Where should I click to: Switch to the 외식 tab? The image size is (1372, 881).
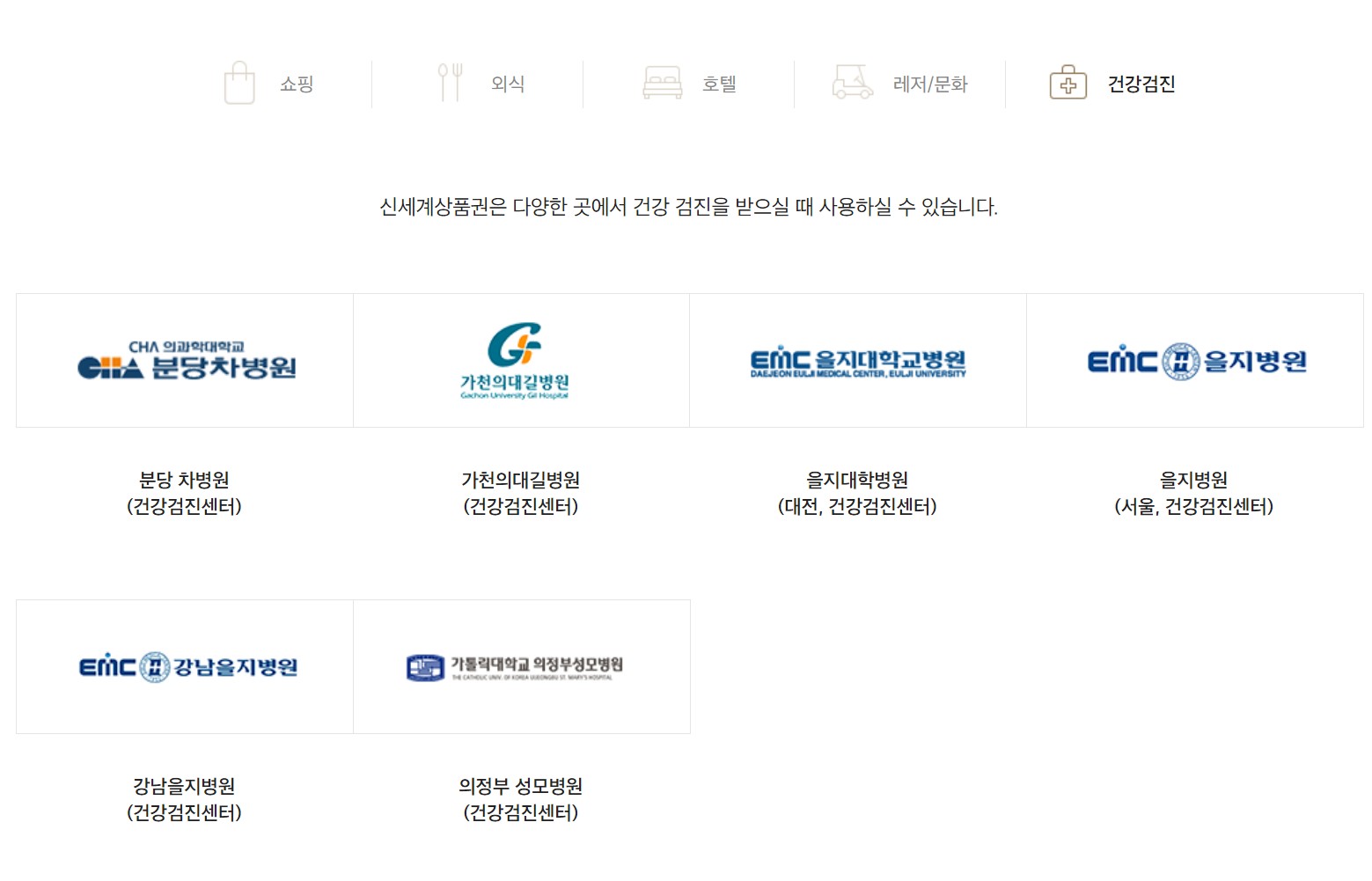pos(508,84)
